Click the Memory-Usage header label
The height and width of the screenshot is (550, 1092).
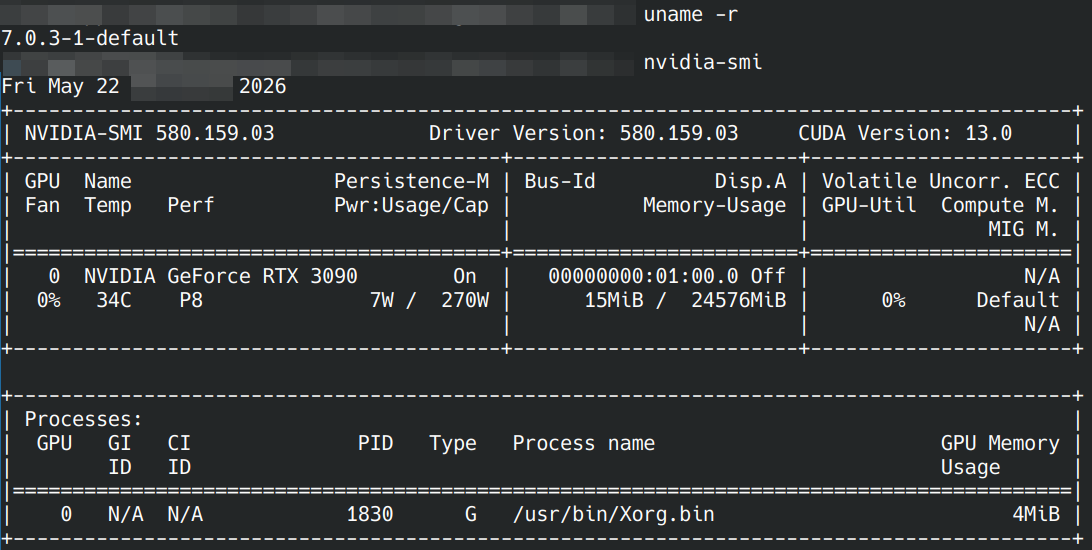715,205
